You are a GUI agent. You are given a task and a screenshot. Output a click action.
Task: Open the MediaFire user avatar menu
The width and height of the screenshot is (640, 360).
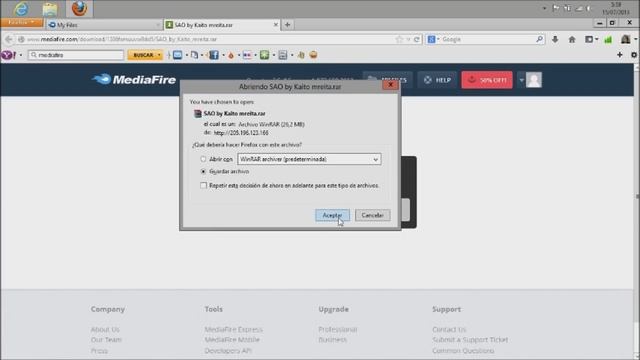530,80
